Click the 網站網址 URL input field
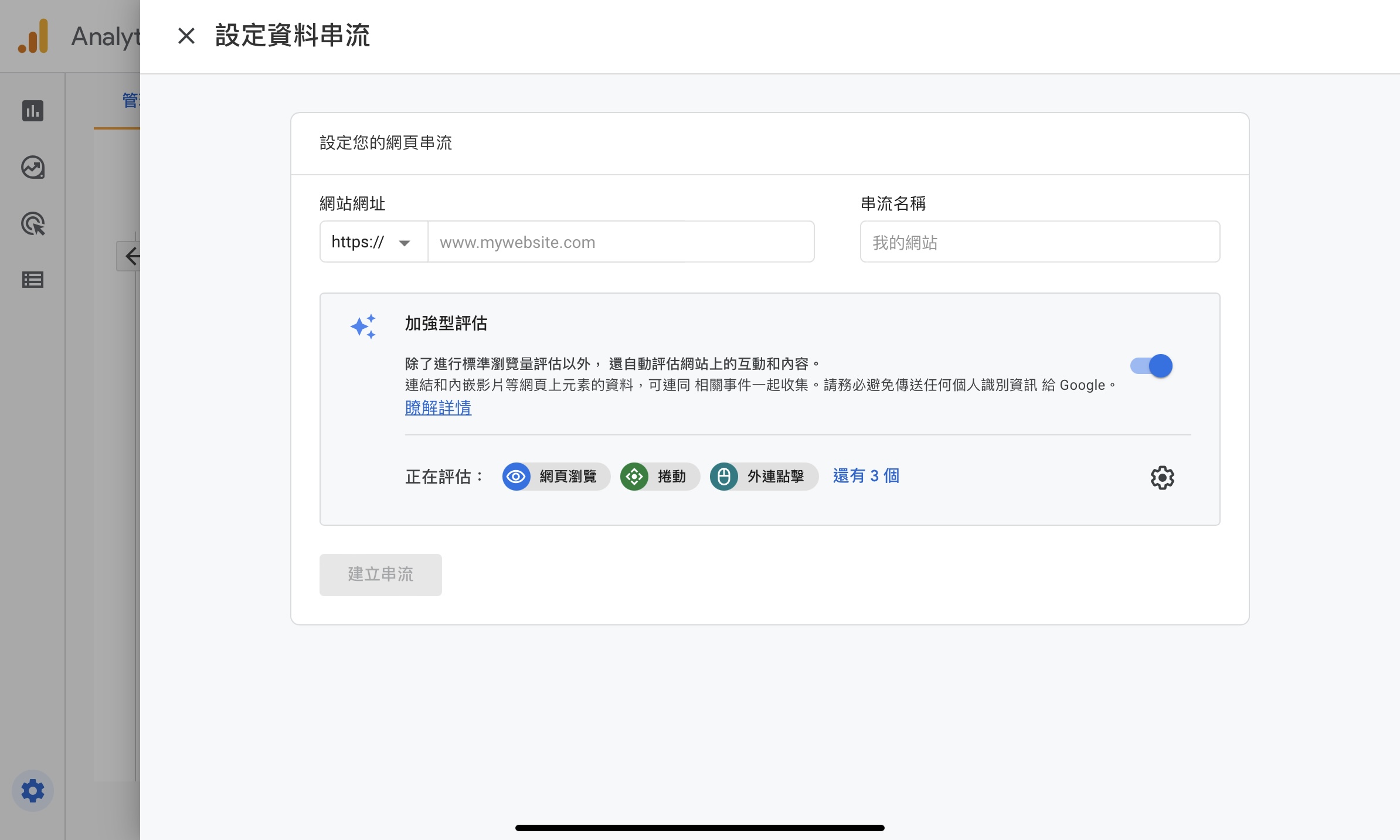Viewport: 1400px width, 840px height. tap(621, 242)
